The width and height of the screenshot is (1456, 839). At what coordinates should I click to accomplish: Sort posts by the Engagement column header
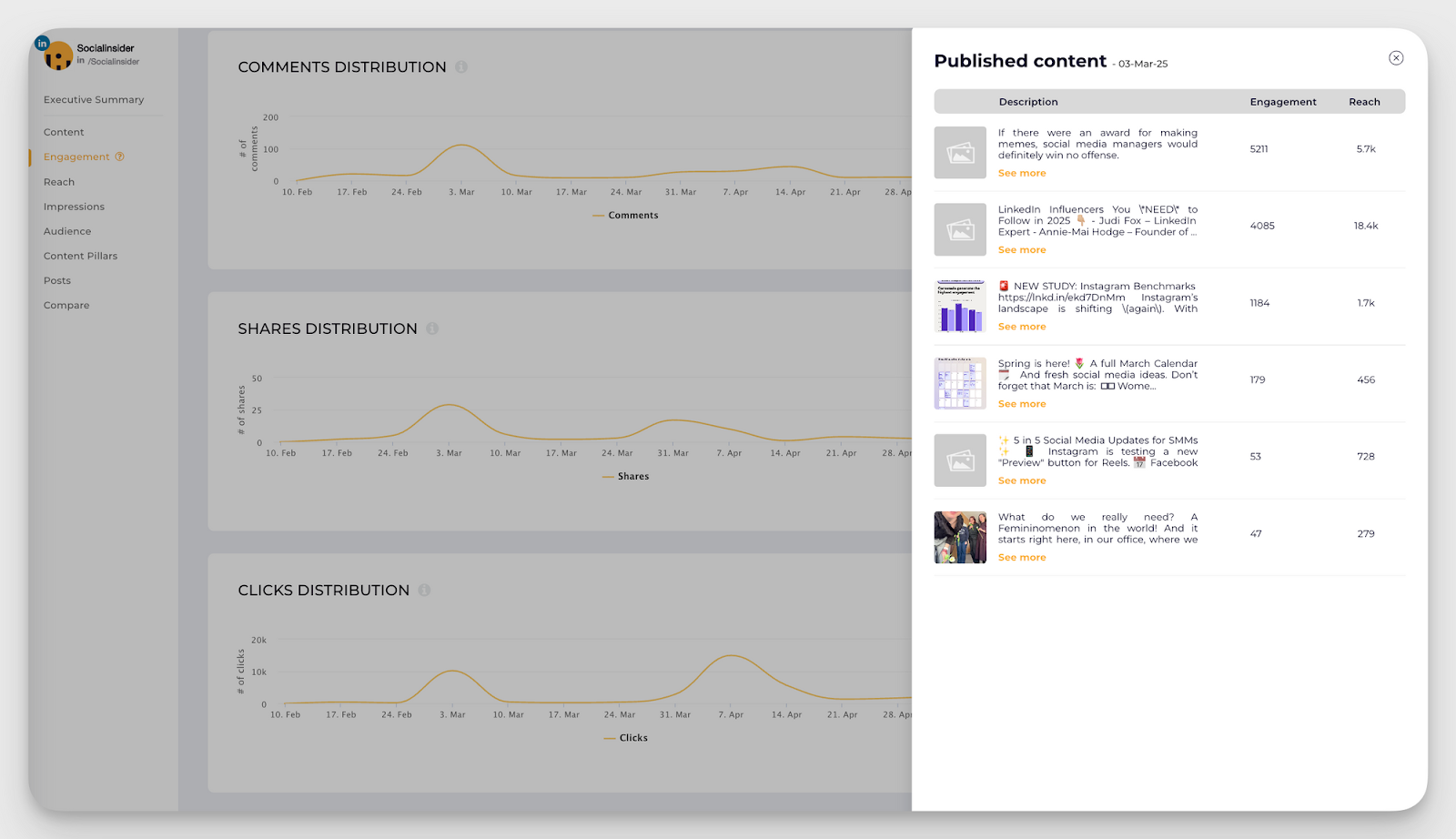(1283, 101)
